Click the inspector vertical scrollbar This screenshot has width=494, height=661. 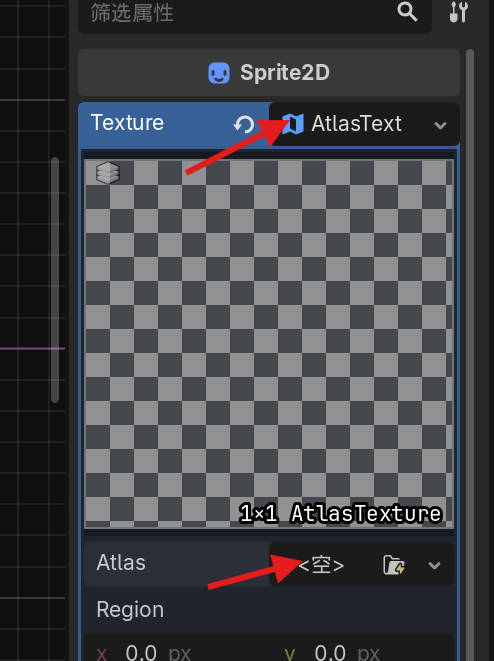pyautogui.click(x=470, y=355)
